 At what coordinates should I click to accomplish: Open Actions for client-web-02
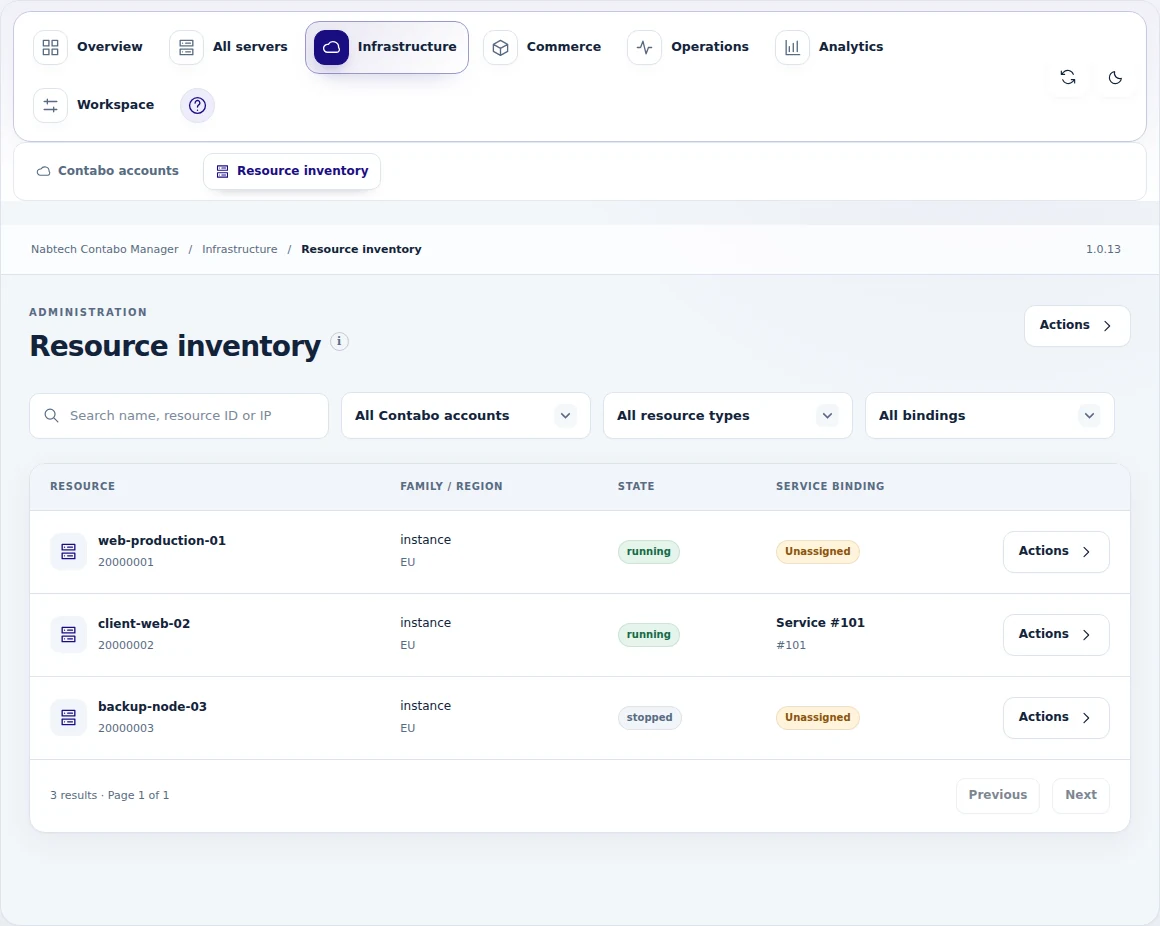click(1056, 634)
